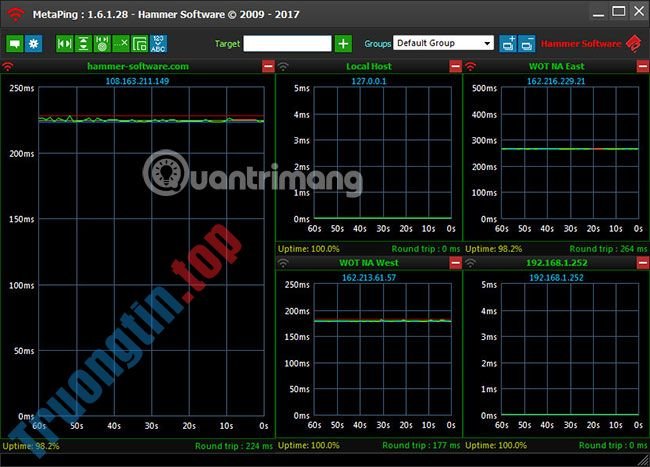
Task: Click the add group icon with plus
Action: click(x=508, y=44)
